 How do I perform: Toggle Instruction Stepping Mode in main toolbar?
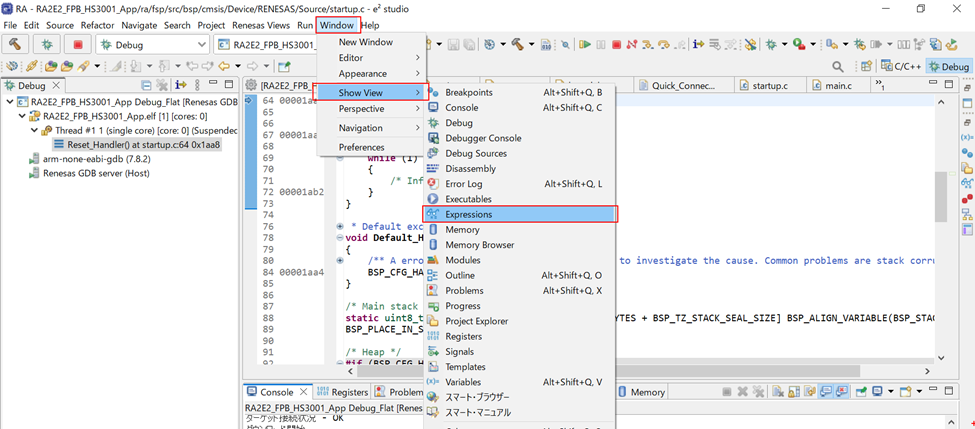[x=699, y=44]
